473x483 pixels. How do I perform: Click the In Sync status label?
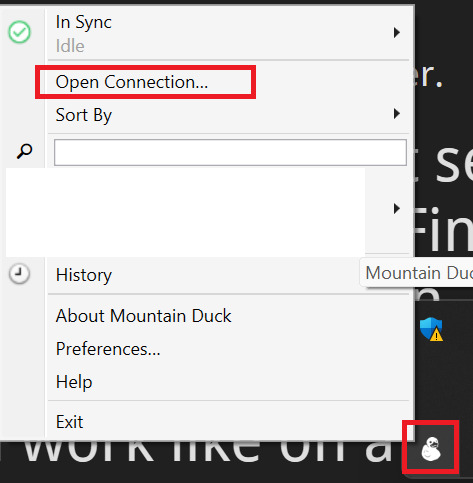tap(84, 22)
